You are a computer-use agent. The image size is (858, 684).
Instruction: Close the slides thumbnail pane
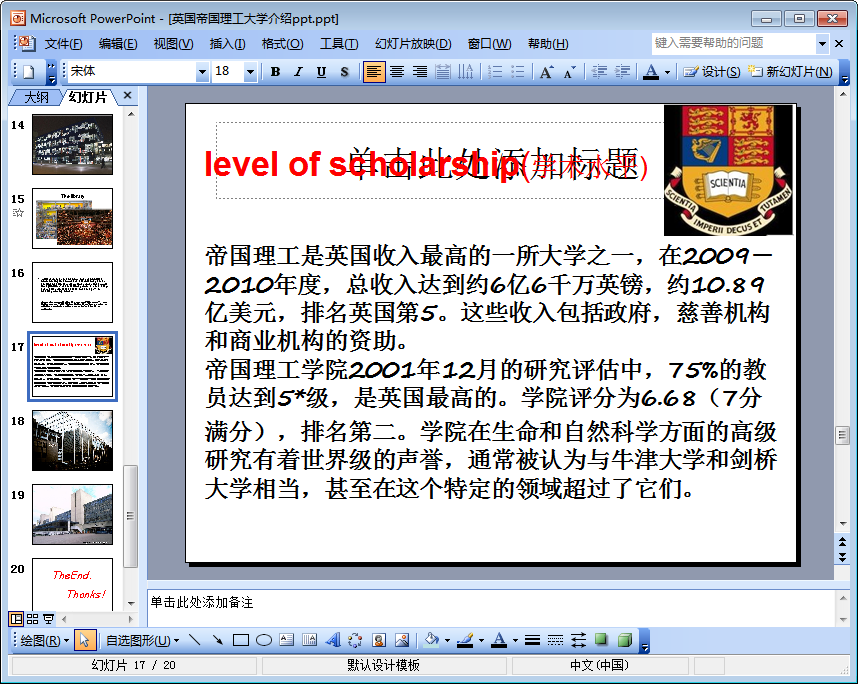pyautogui.click(x=127, y=96)
